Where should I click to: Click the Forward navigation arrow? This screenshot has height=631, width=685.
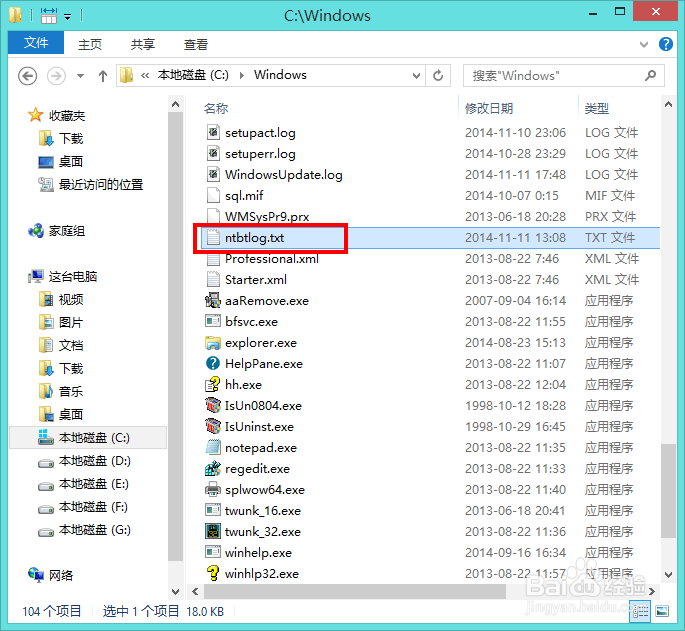click(56, 76)
